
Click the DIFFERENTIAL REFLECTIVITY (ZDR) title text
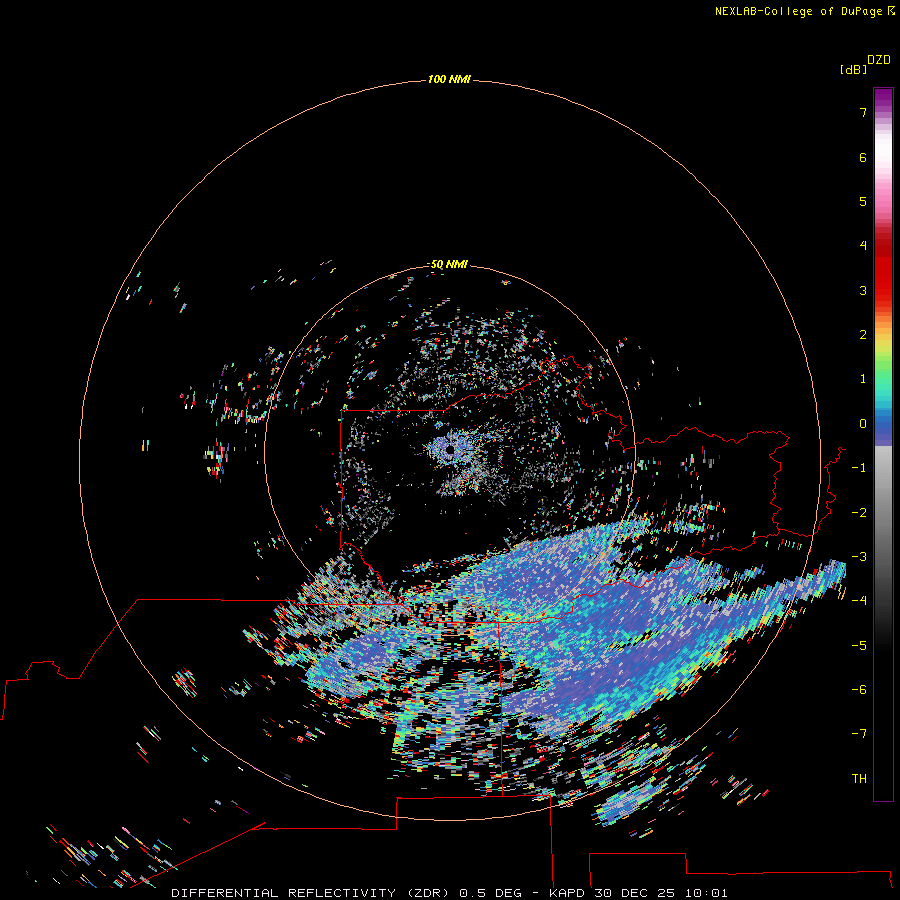pyautogui.click(x=310, y=893)
